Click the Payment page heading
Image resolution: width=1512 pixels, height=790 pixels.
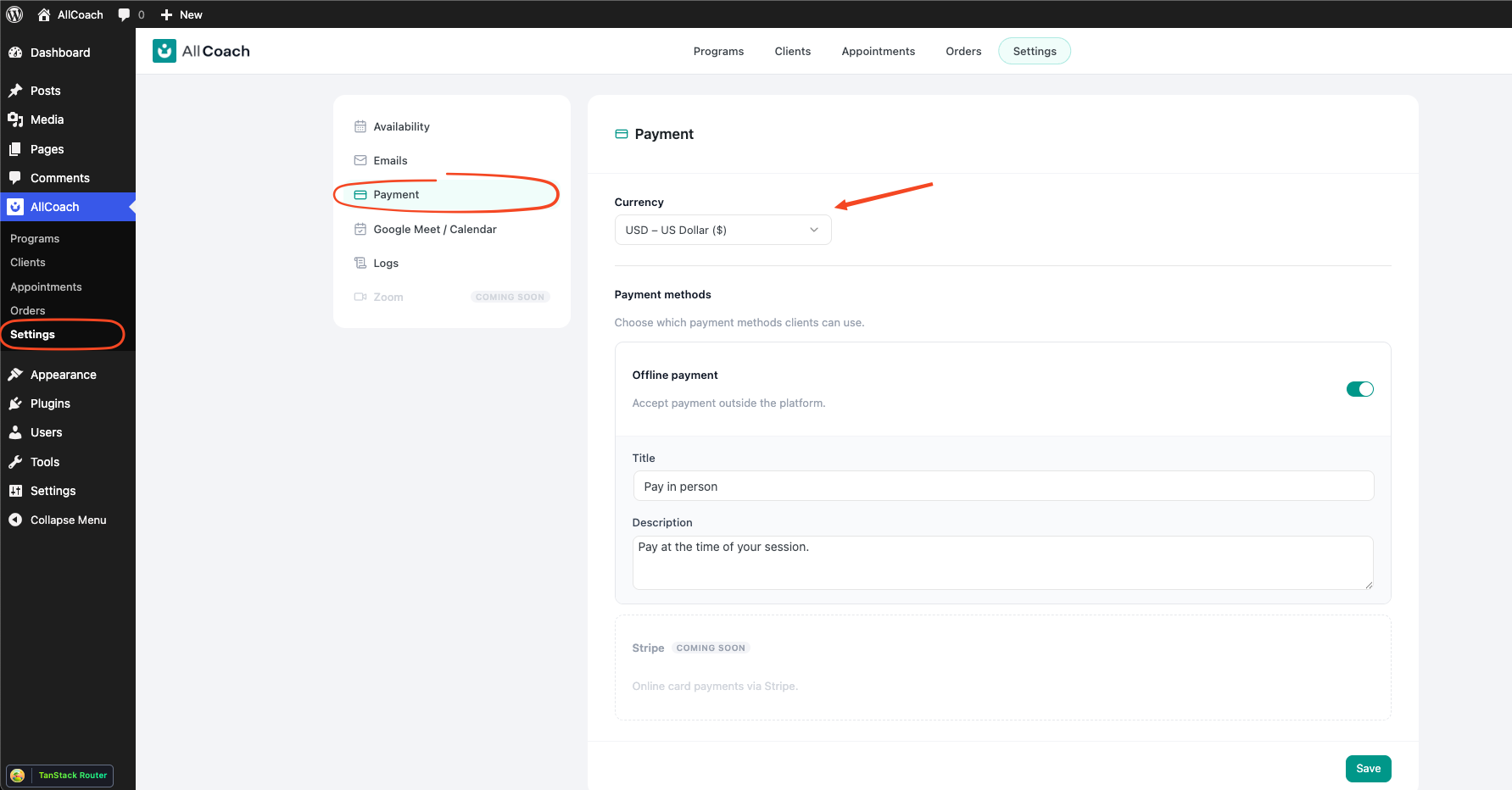coord(664,134)
